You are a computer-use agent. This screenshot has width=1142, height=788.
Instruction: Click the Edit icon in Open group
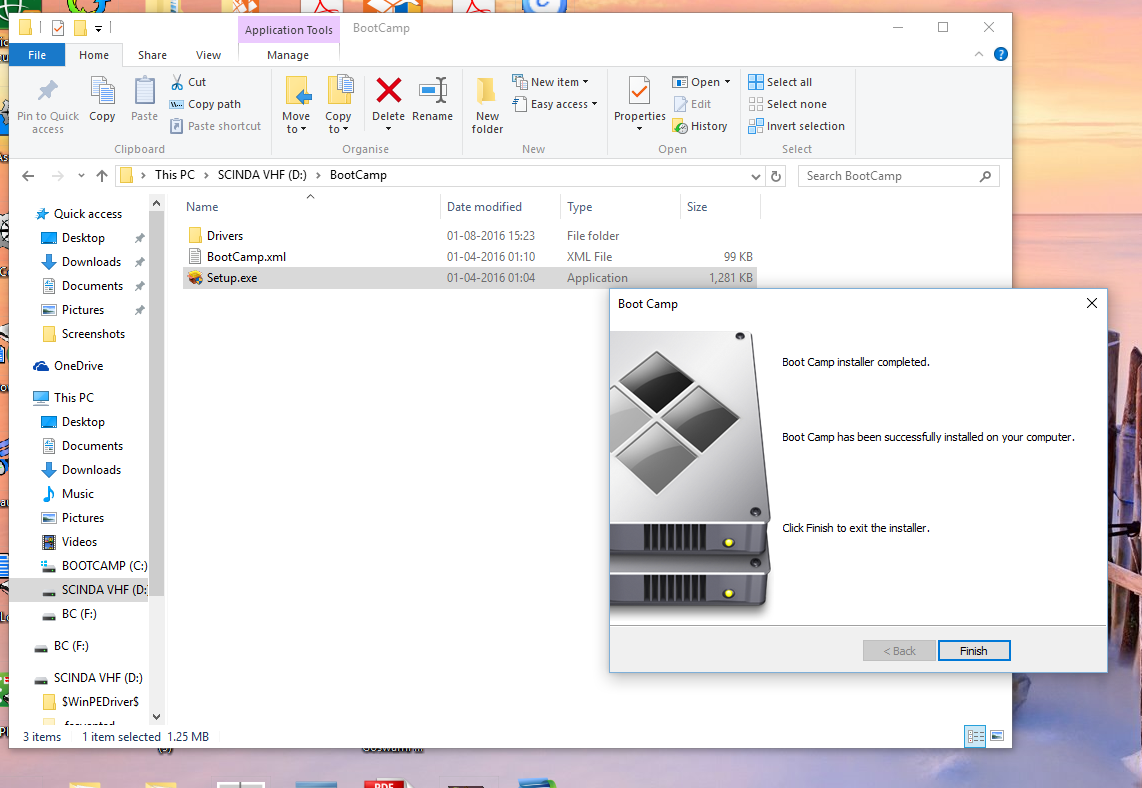[680, 104]
